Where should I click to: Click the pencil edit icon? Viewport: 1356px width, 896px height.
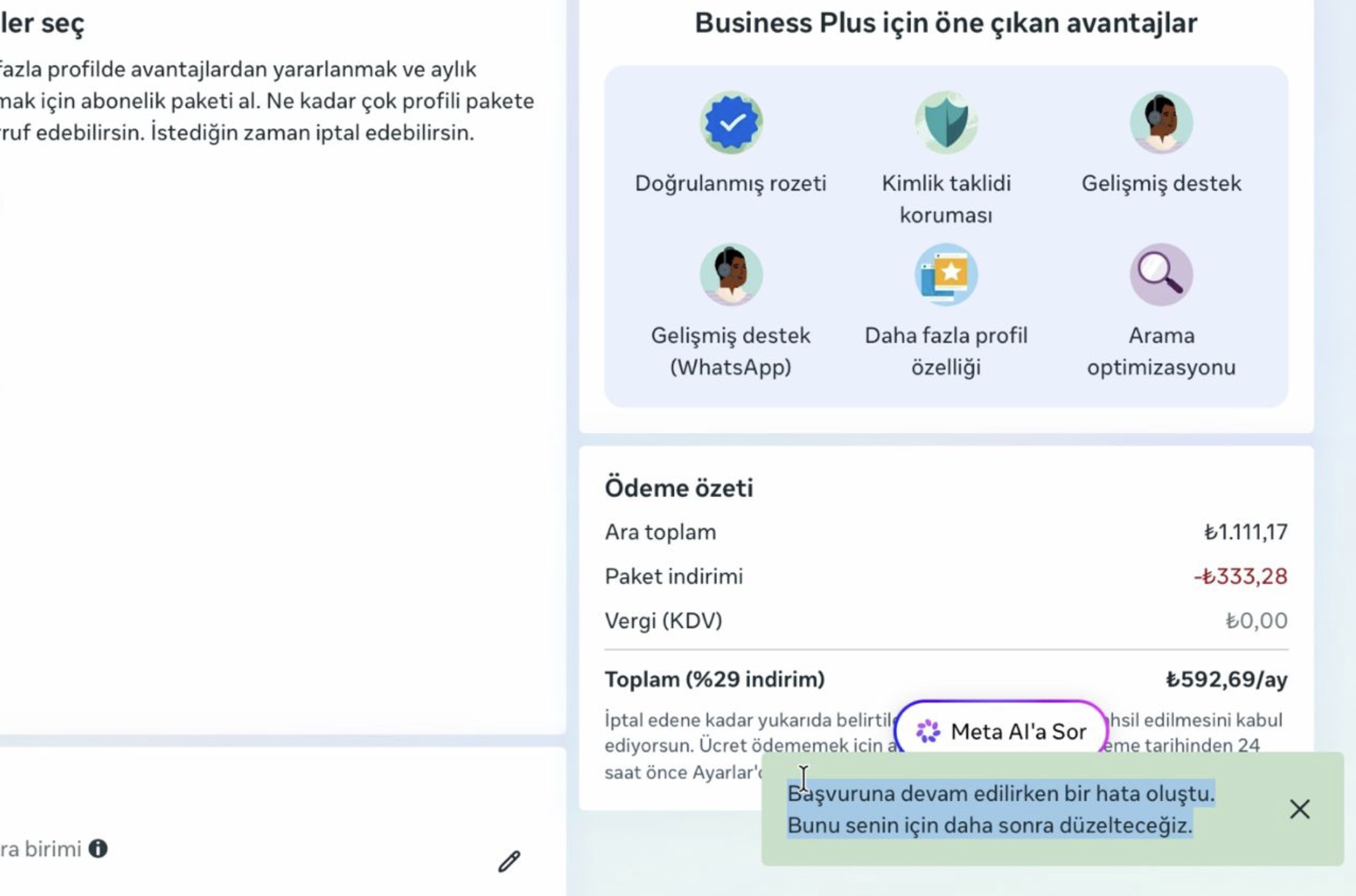[x=509, y=861]
